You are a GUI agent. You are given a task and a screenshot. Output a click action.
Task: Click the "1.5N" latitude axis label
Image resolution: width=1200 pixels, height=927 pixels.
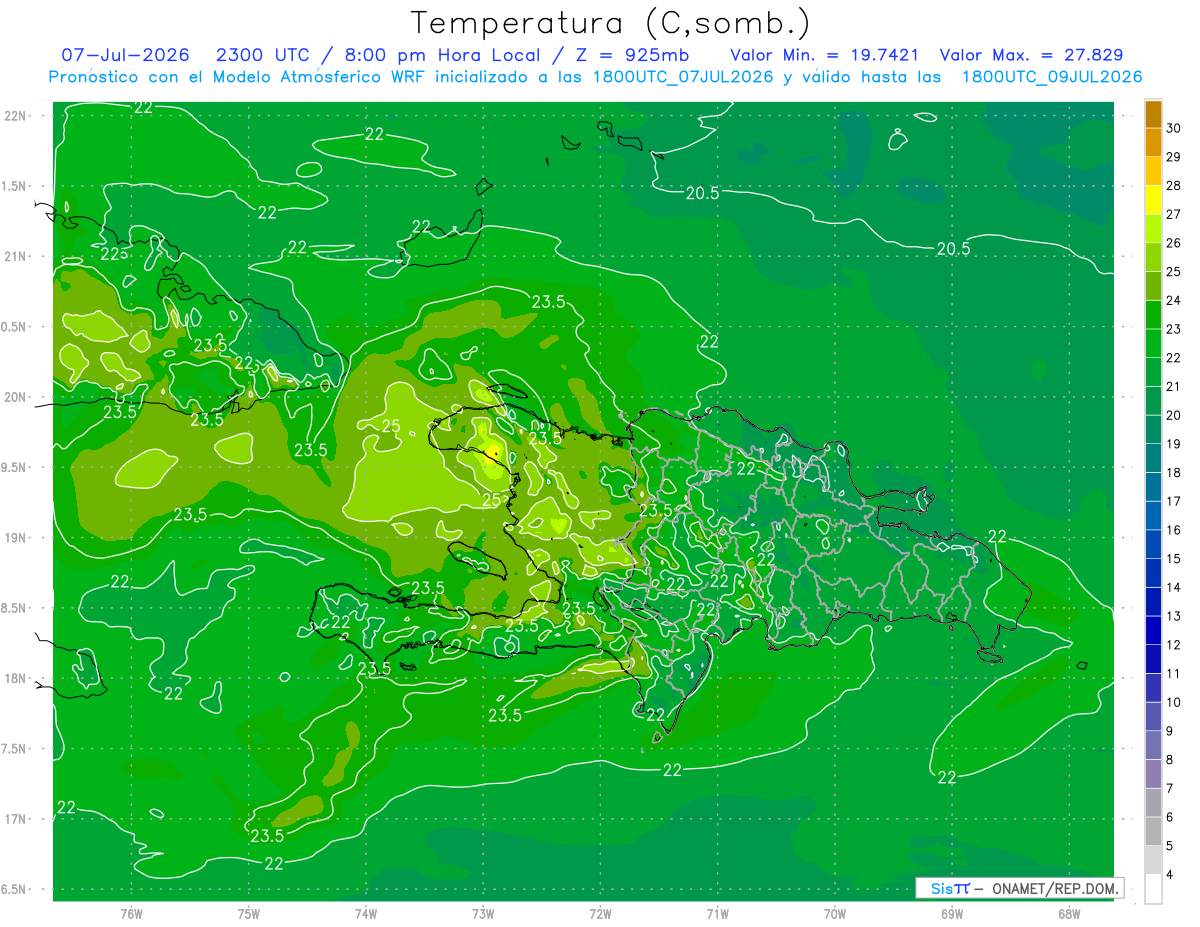point(15,186)
